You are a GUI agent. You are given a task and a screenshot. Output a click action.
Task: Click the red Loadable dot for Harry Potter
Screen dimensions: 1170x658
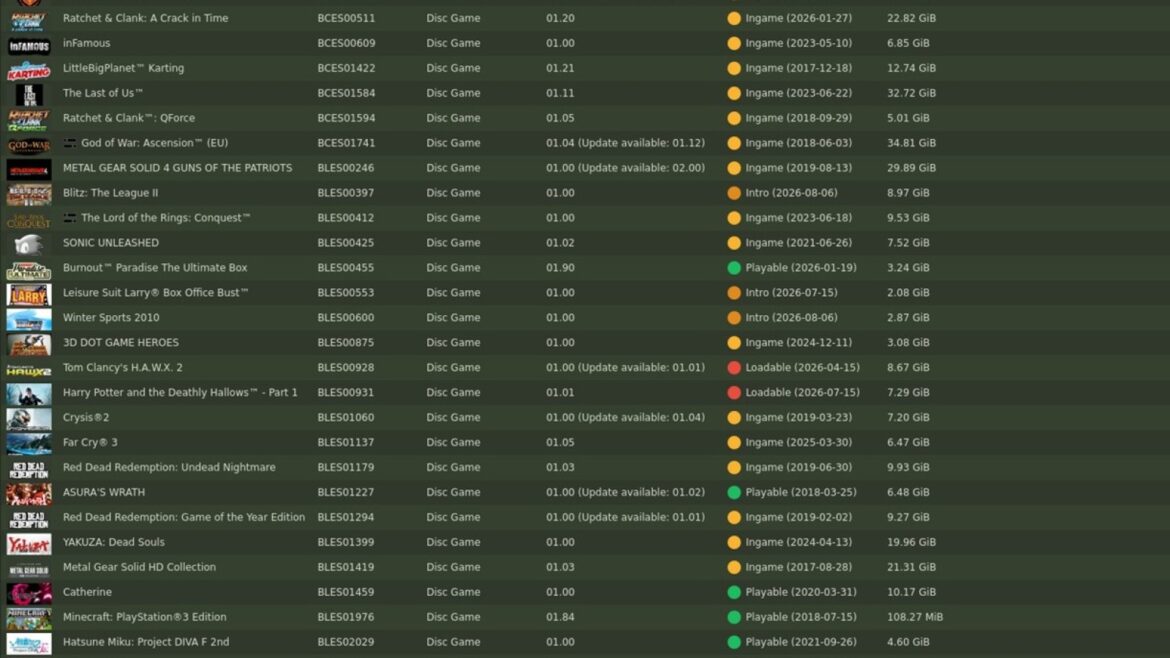tap(734, 392)
